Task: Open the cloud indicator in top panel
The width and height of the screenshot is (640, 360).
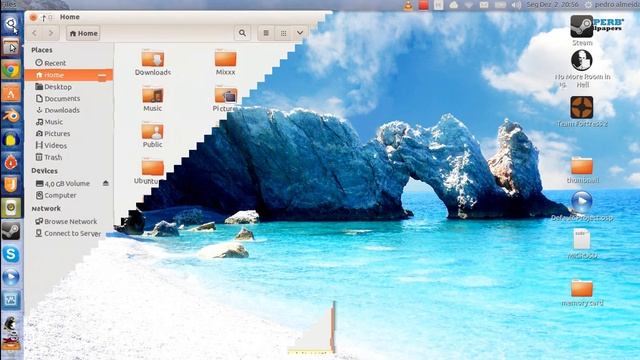Action: point(453,5)
